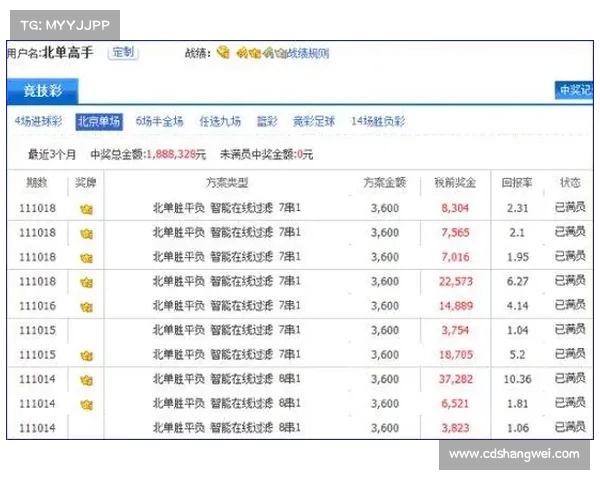The height and width of the screenshot is (480, 600).
Task: Switch to the 4场进球彩 tab
Action: click(38, 121)
